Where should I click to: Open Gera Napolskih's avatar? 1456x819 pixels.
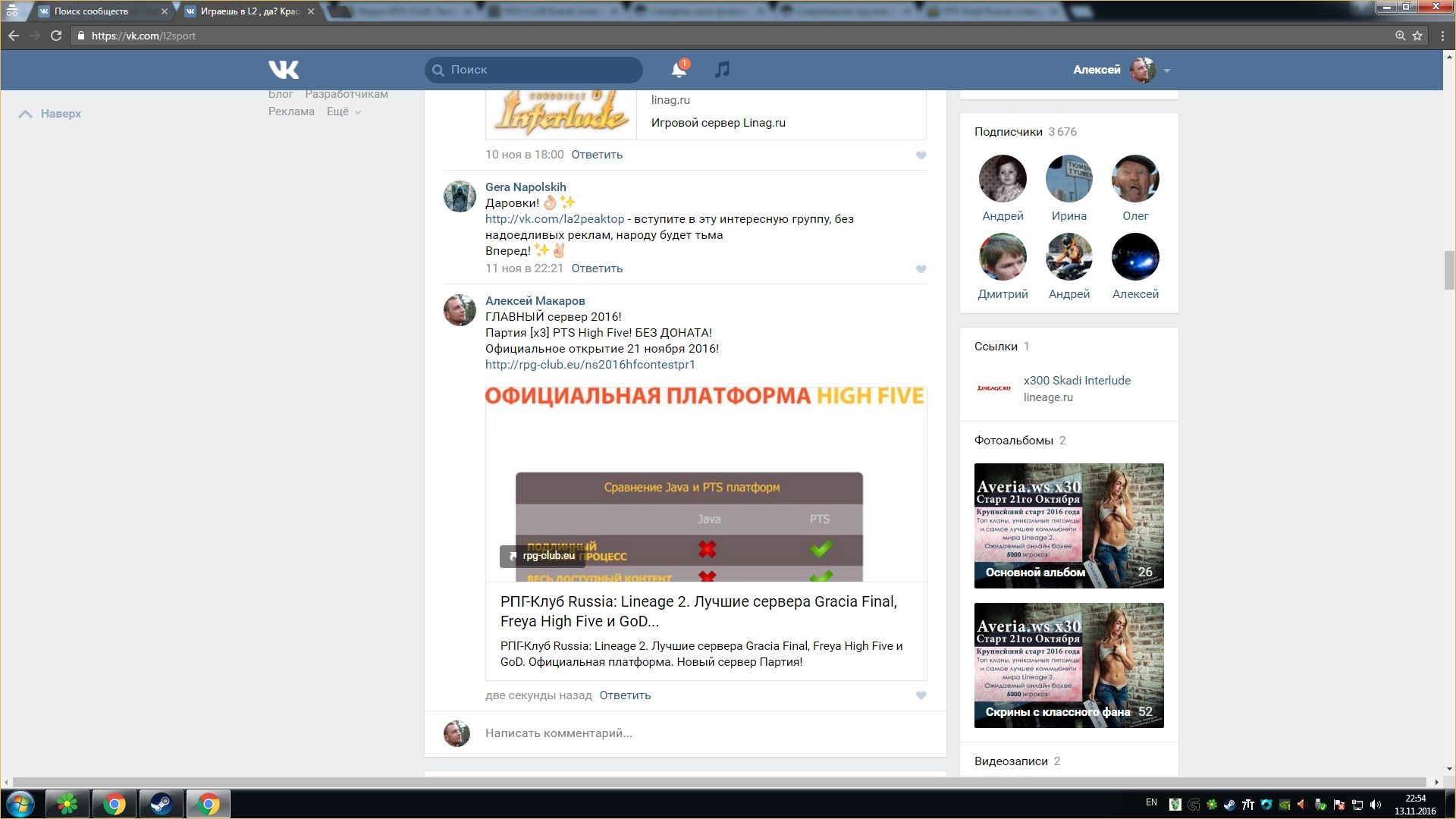pos(460,196)
